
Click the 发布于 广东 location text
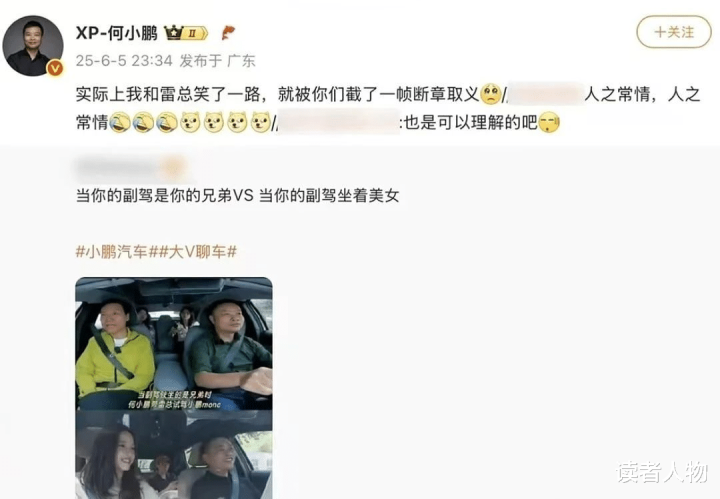click(x=217, y=61)
